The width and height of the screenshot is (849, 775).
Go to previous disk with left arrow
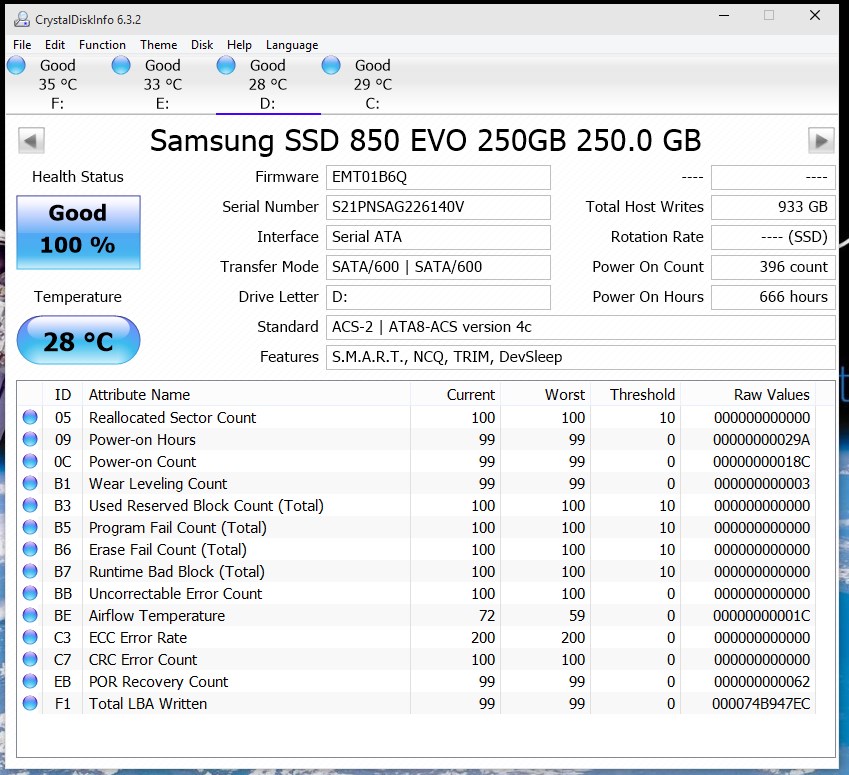31,141
